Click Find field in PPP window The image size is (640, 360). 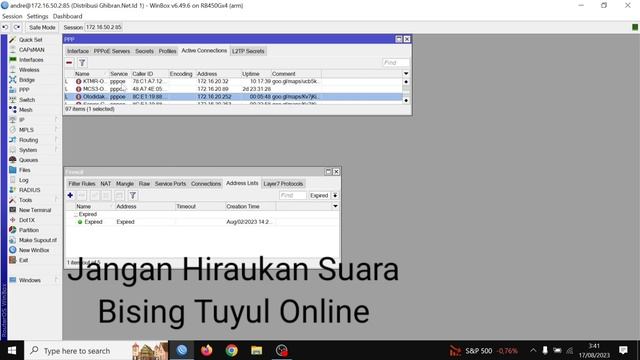(x=396, y=62)
